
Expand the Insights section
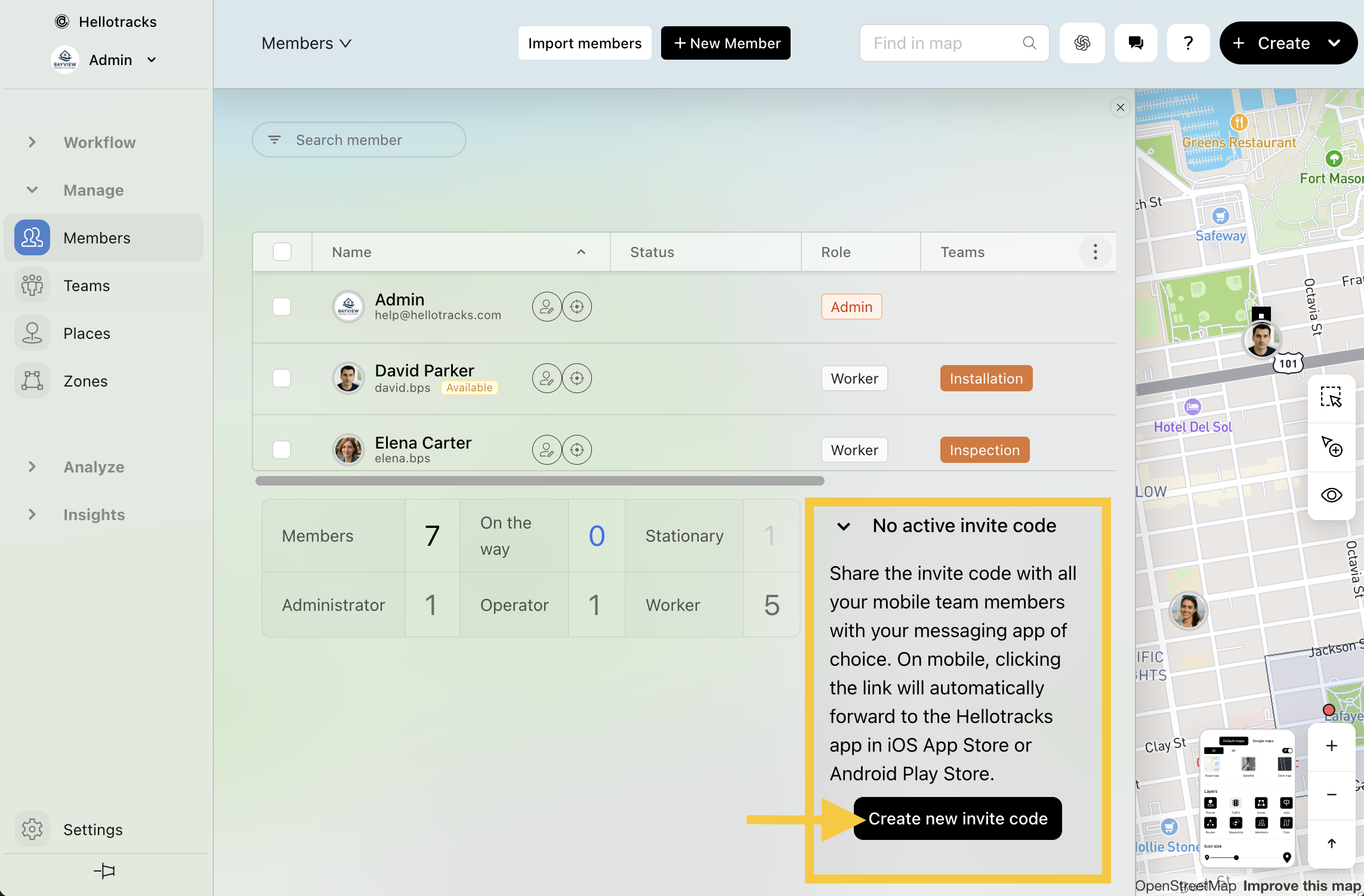[32, 514]
